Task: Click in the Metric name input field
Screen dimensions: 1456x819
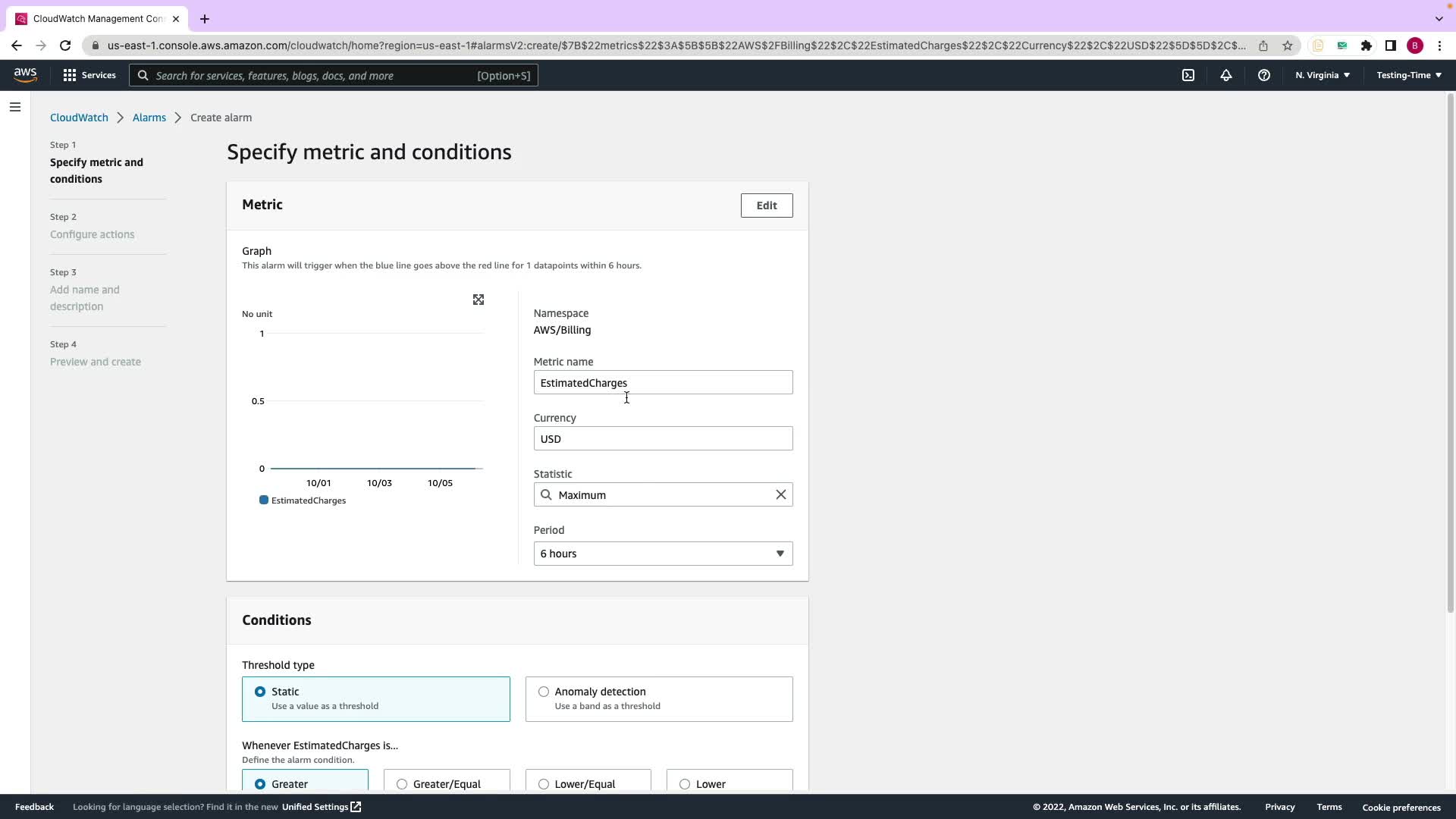Action: tap(663, 383)
